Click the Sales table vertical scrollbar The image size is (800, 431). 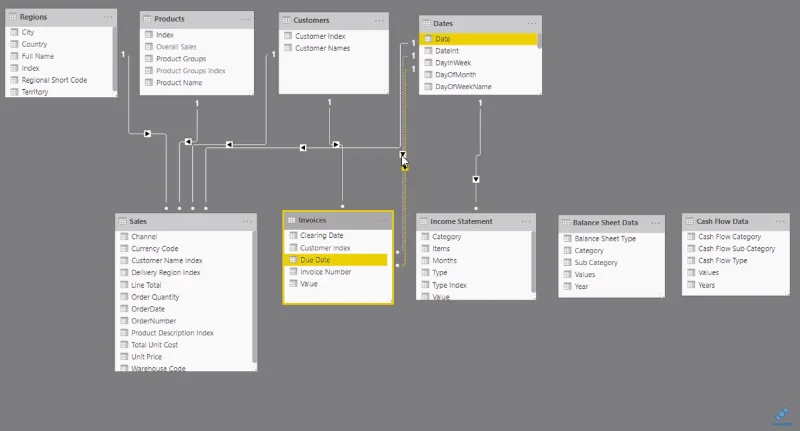point(254,297)
